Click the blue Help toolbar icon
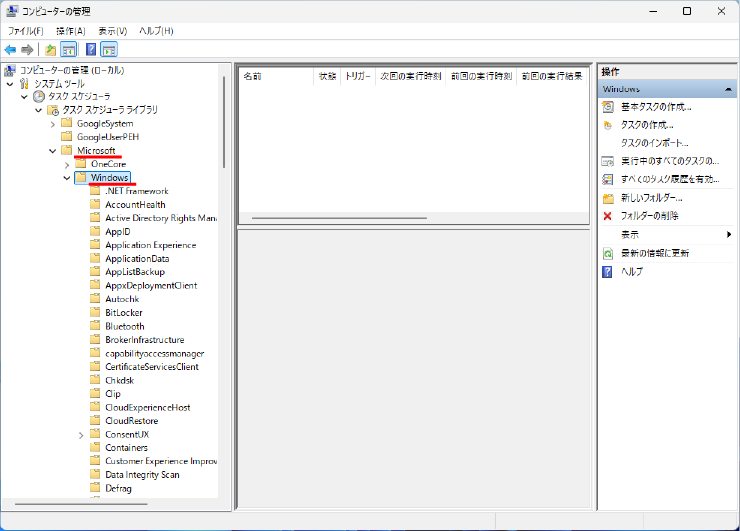The height and width of the screenshot is (531, 740). click(x=91, y=50)
